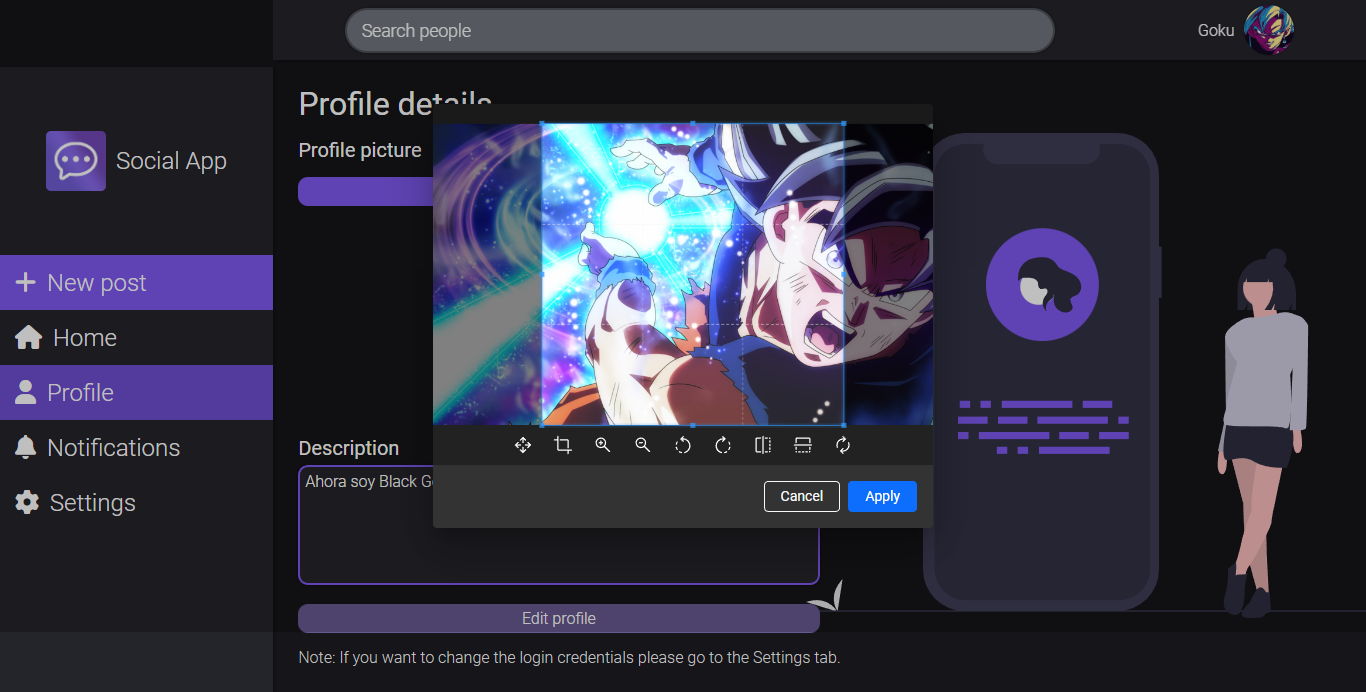This screenshot has width=1366, height=692.
Task: Click the top-right crop box corner handle
Action: (x=843, y=124)
